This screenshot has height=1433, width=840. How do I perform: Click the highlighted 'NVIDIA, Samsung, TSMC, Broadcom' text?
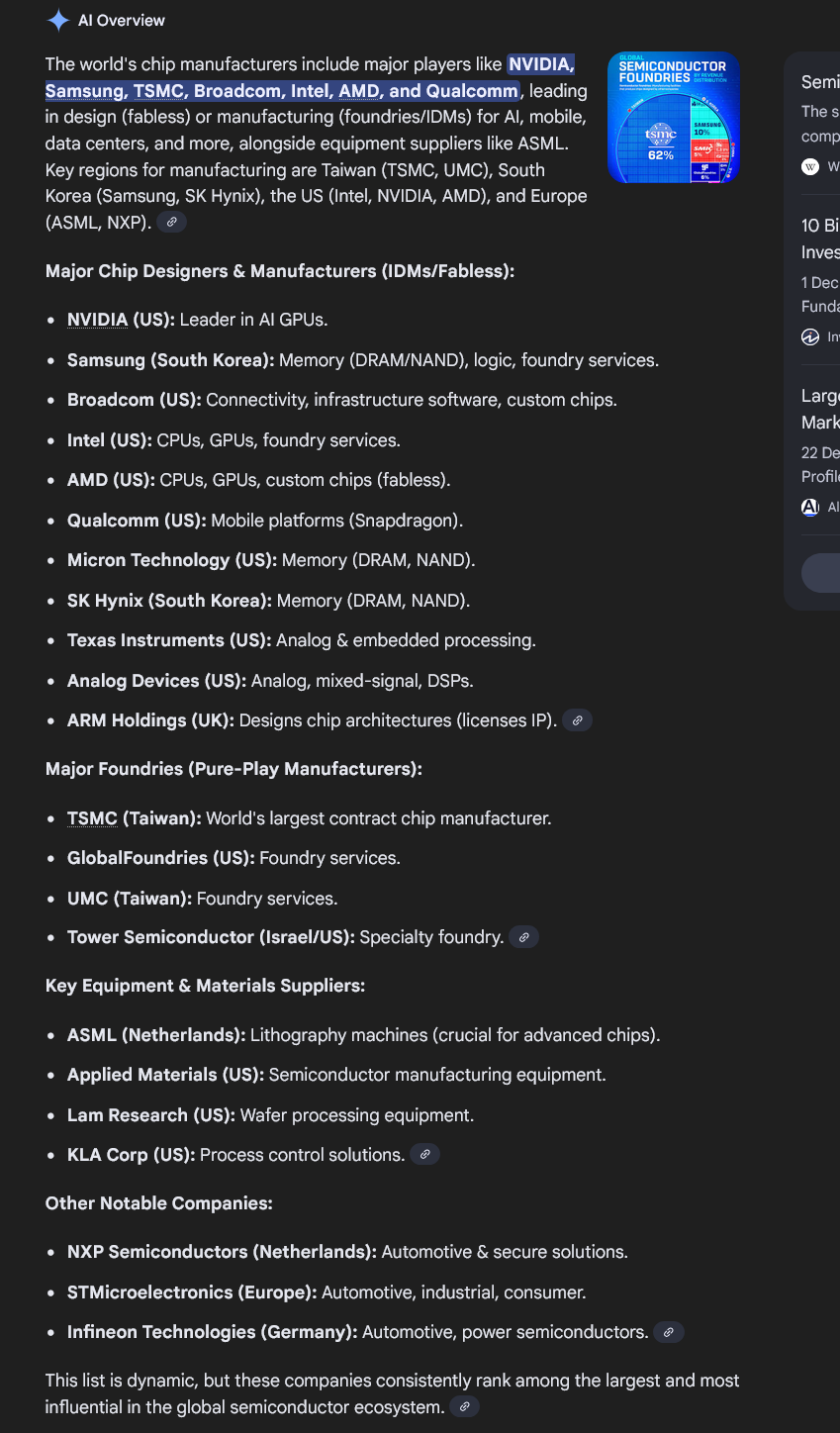[310, 77]
